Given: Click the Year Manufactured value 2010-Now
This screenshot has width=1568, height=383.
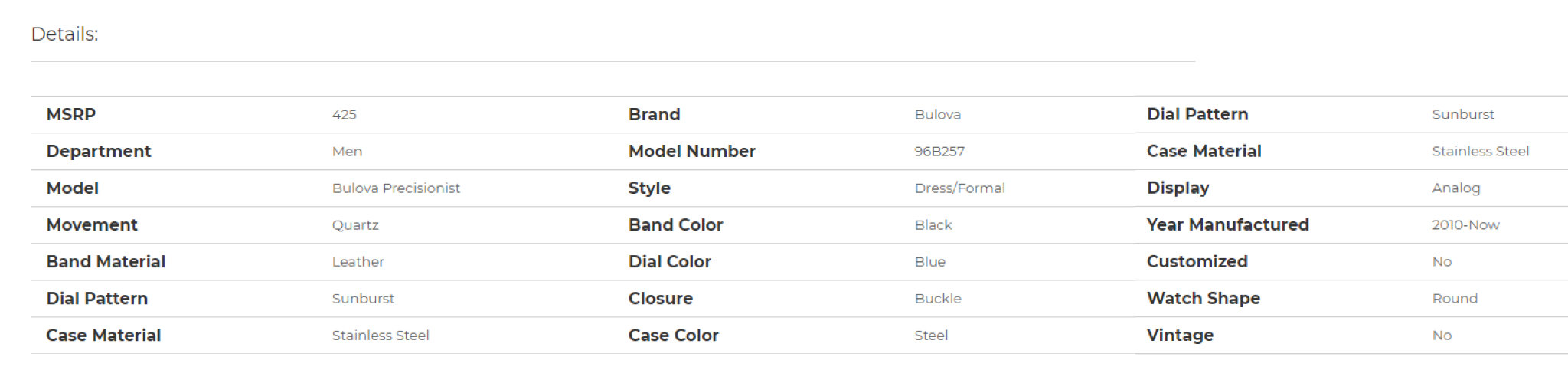Looking at the screenshot, I should [x=1465, y=225].
